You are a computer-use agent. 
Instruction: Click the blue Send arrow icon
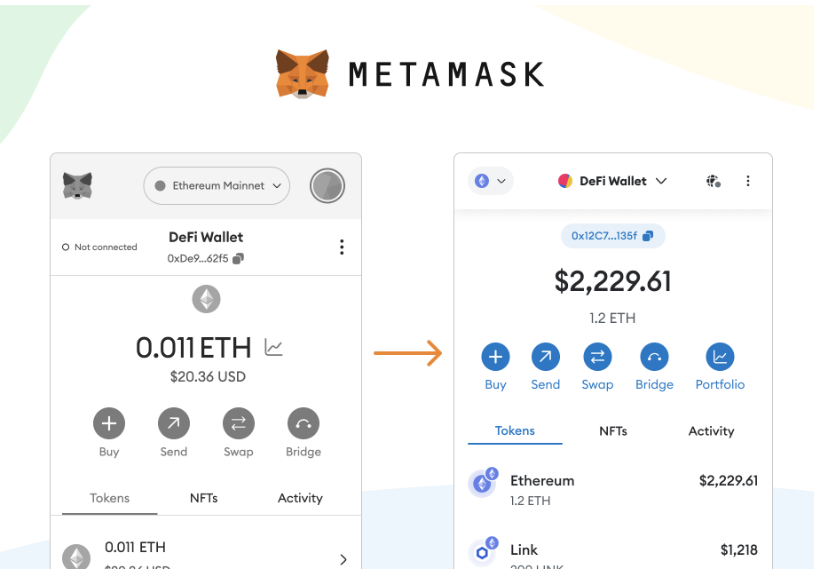pyautogui.click(x=545, y=357)
